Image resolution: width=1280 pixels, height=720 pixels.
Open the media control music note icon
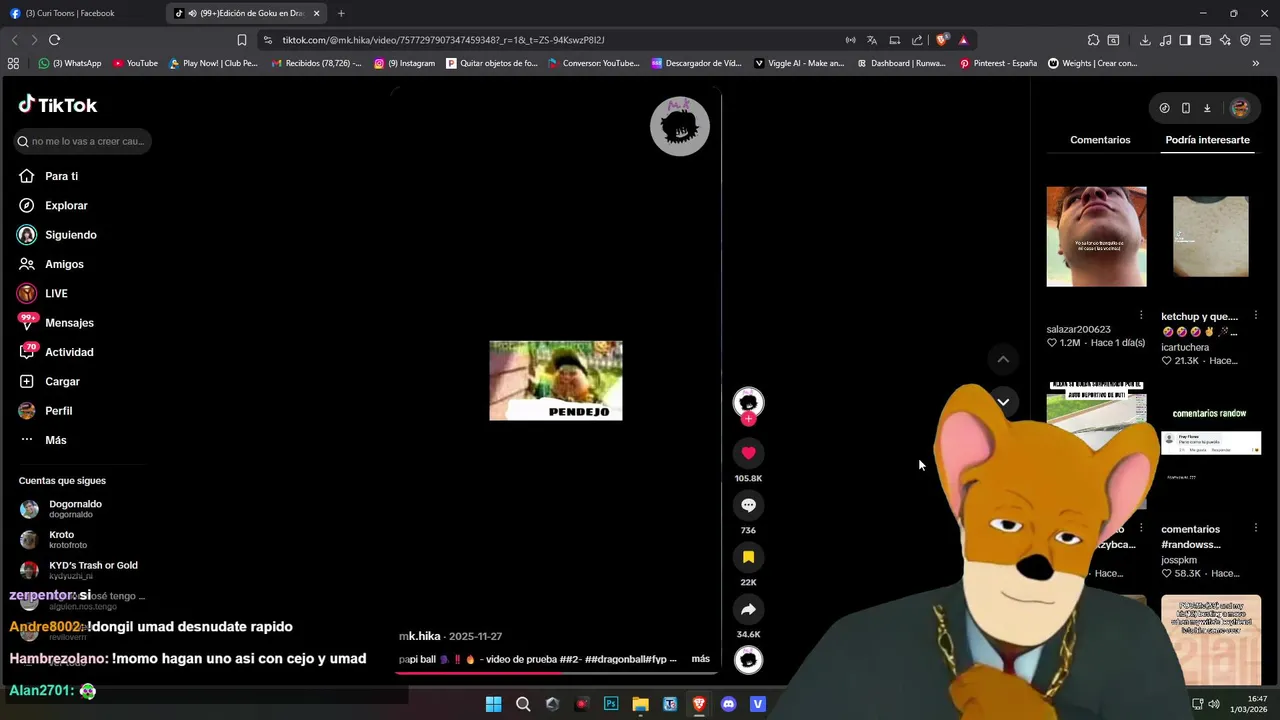click(1165, 40)
